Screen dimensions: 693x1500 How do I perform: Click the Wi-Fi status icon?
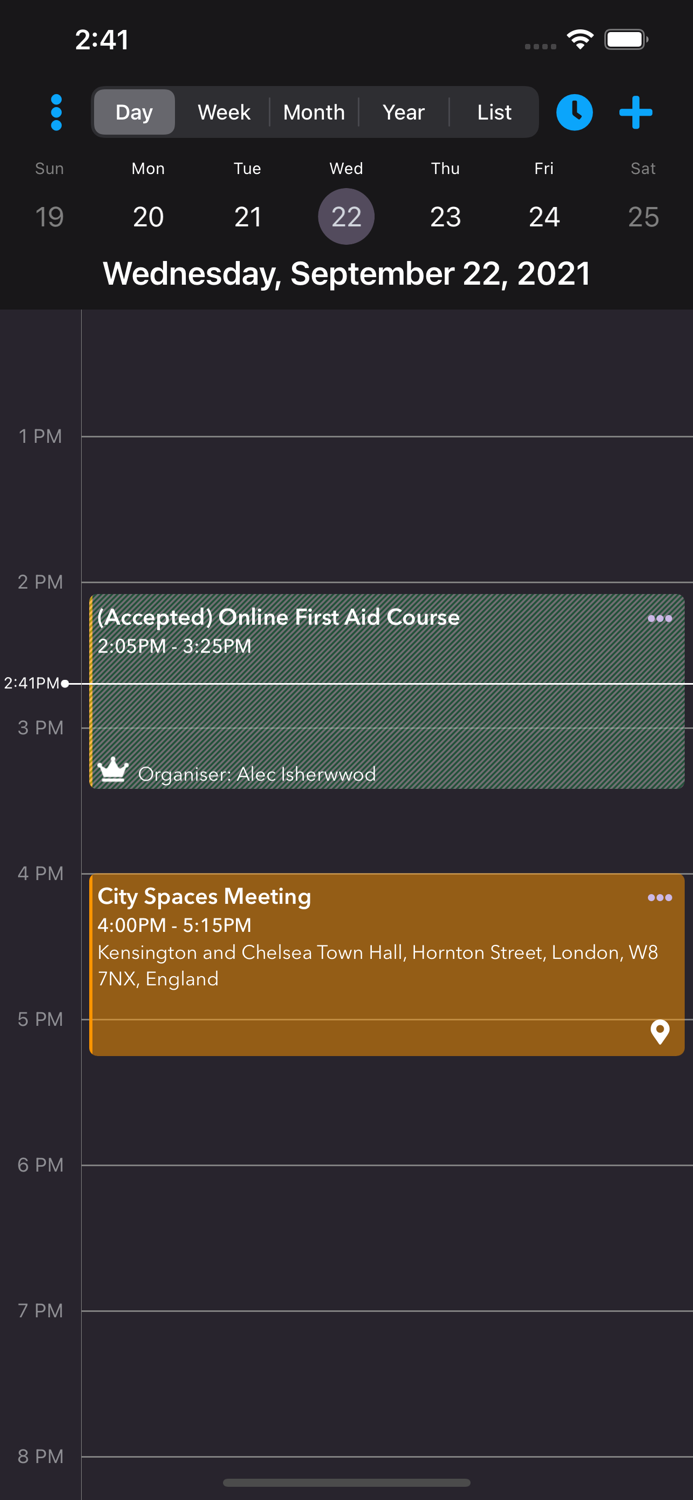[x=582, y=40]
